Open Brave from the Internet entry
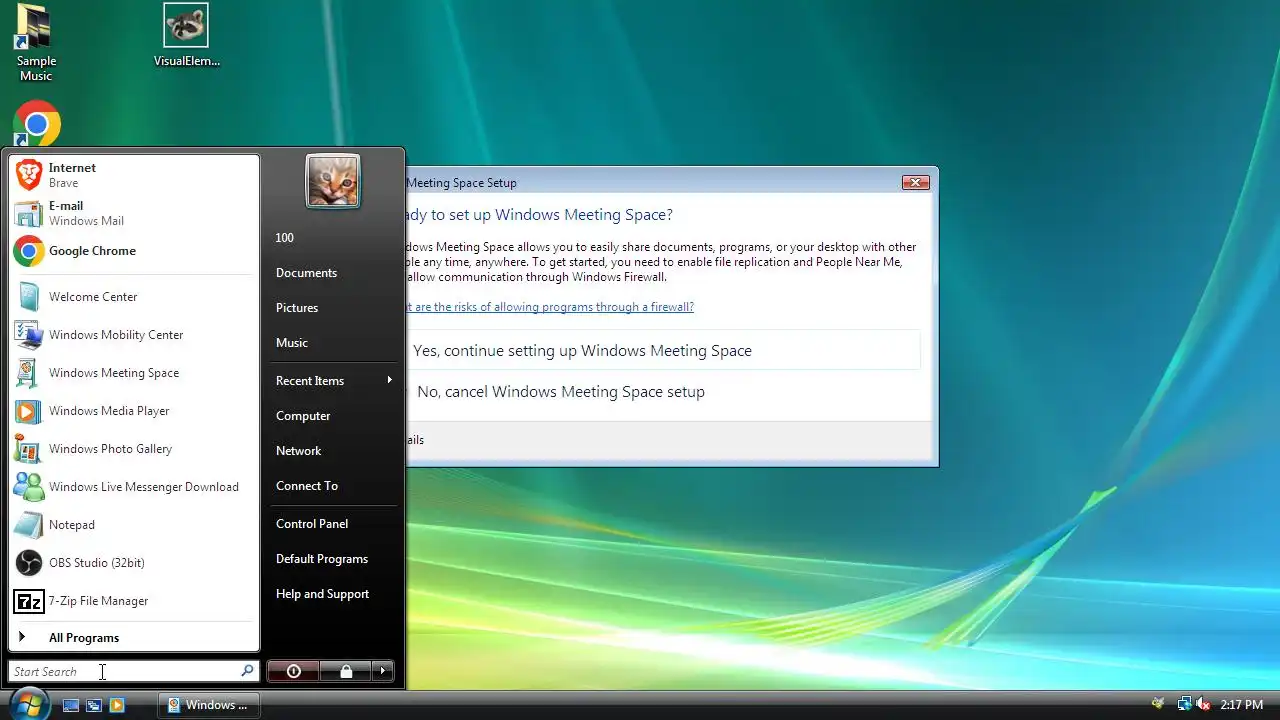The image size is (1280, 720). coord(134,175)
